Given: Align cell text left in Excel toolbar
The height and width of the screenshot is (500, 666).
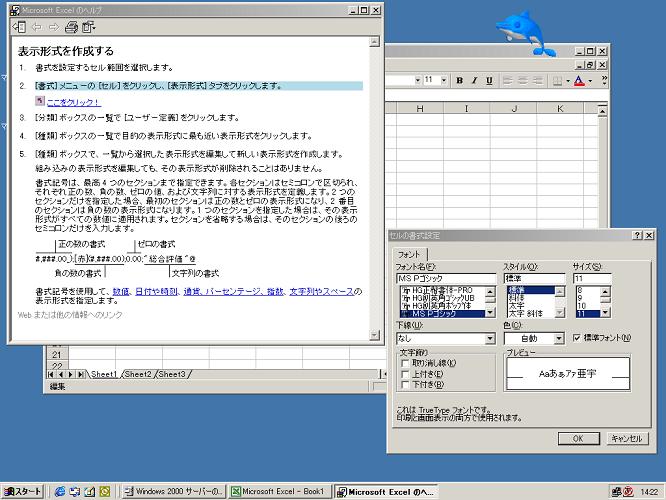Looking at the screenshot, I should pyautogui.click(x=508, y=80).
